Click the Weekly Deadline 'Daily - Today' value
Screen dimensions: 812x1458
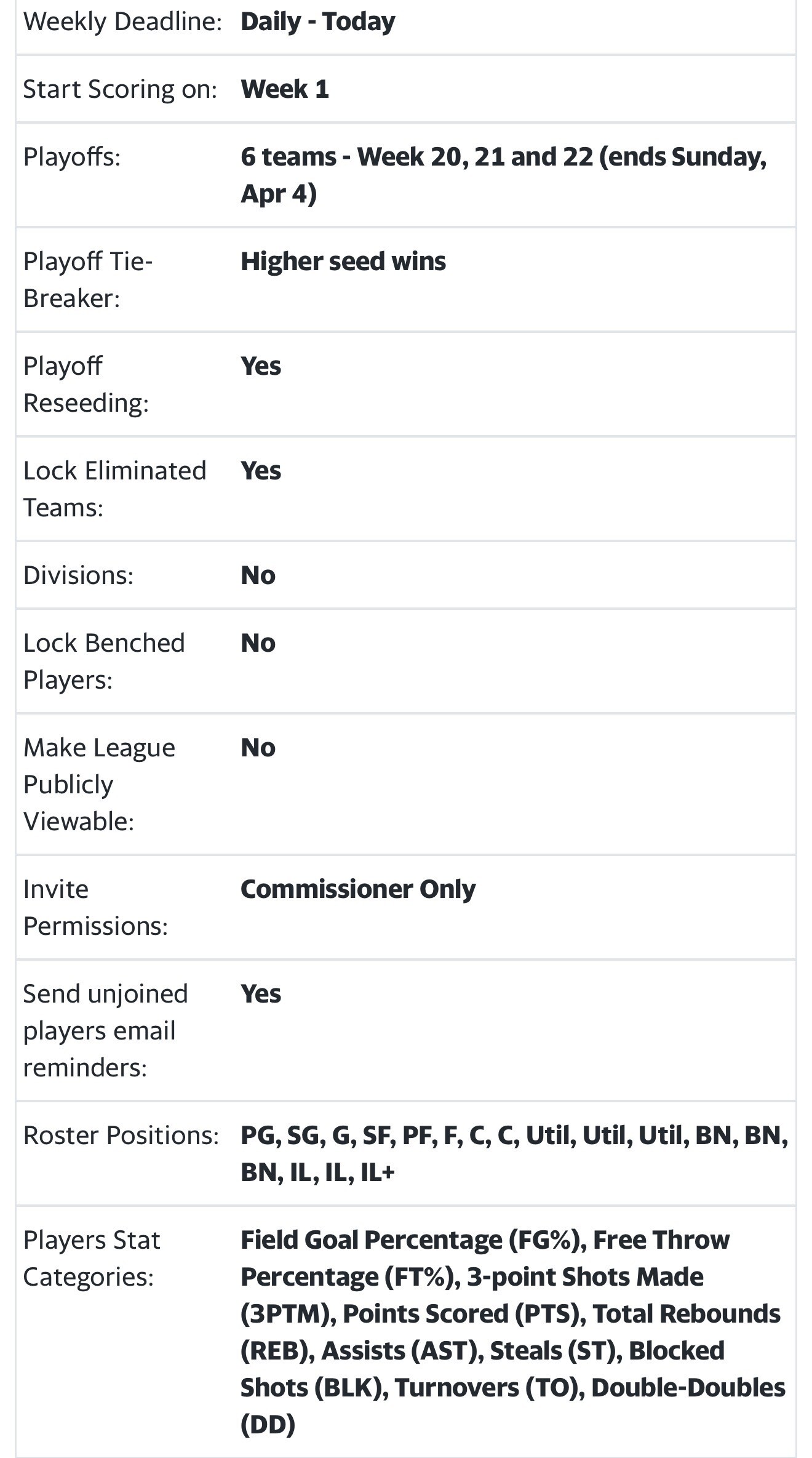317,22
